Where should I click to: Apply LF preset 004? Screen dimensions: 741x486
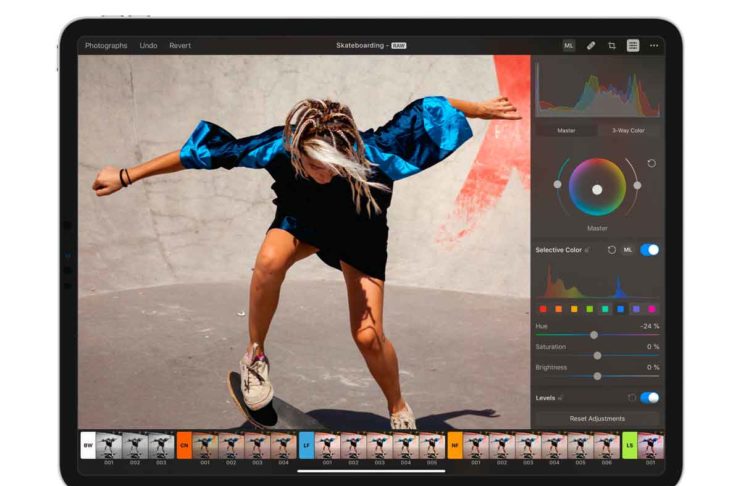[x=406, y=445]
